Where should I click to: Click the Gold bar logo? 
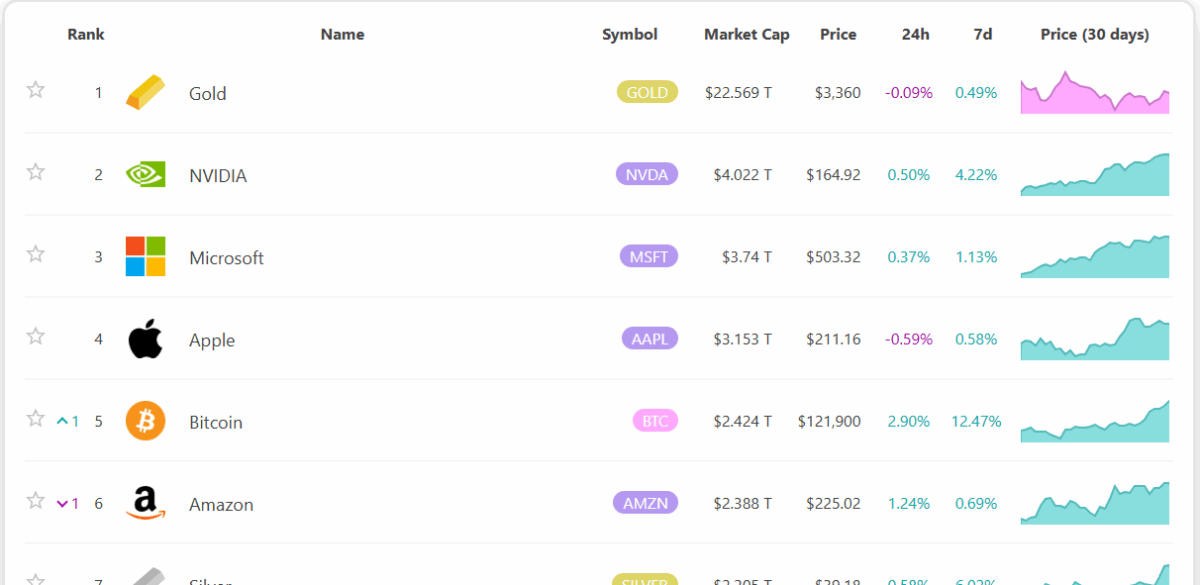[x=145, y=92]
